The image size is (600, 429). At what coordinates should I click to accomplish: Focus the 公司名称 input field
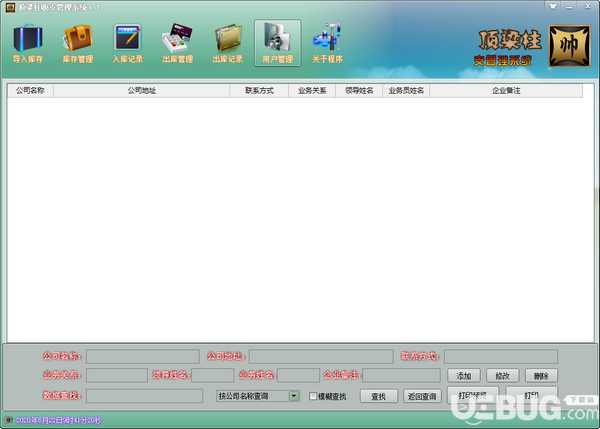click(143, 356)
